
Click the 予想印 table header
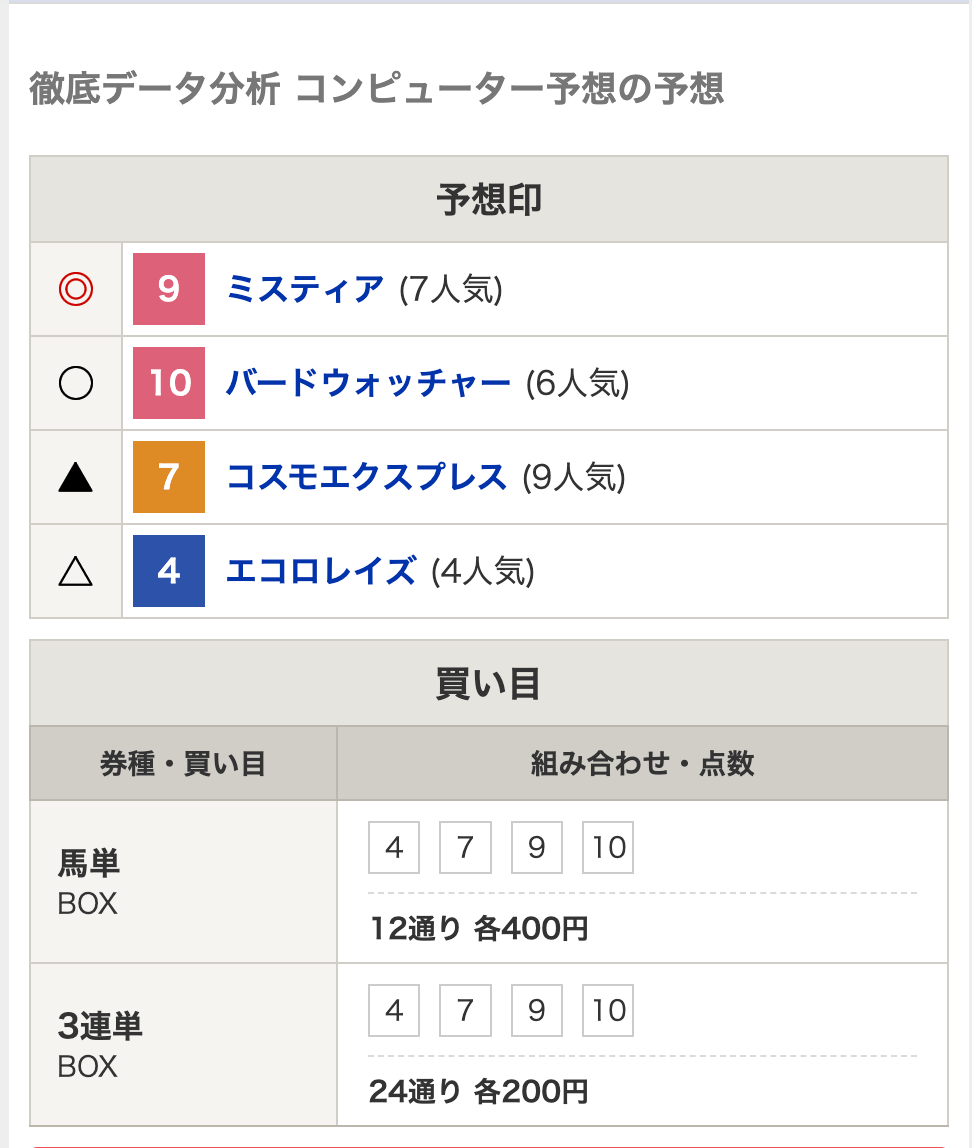tap(489, 199)
